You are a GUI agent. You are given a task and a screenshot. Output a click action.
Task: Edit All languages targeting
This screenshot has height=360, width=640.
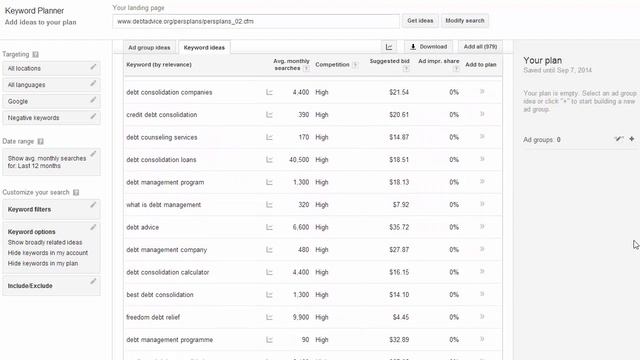point(93,83)
